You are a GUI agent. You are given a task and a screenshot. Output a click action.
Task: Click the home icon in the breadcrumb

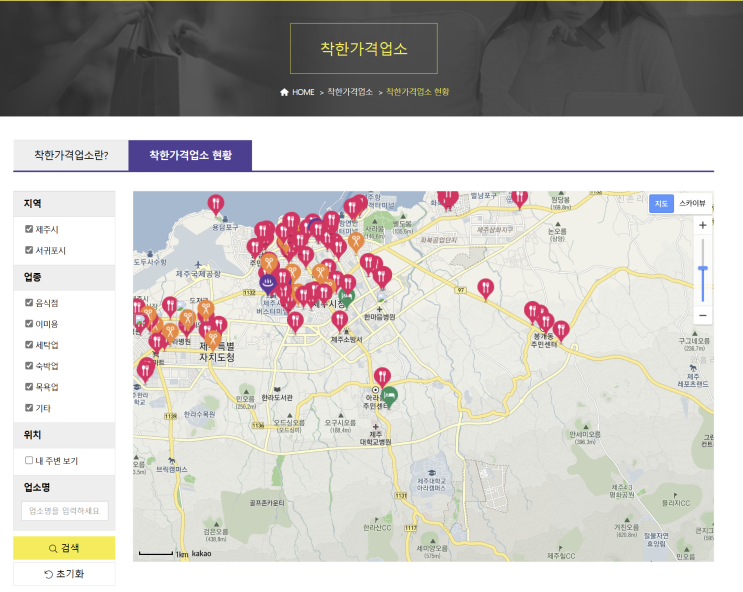(x=284, y=92)
